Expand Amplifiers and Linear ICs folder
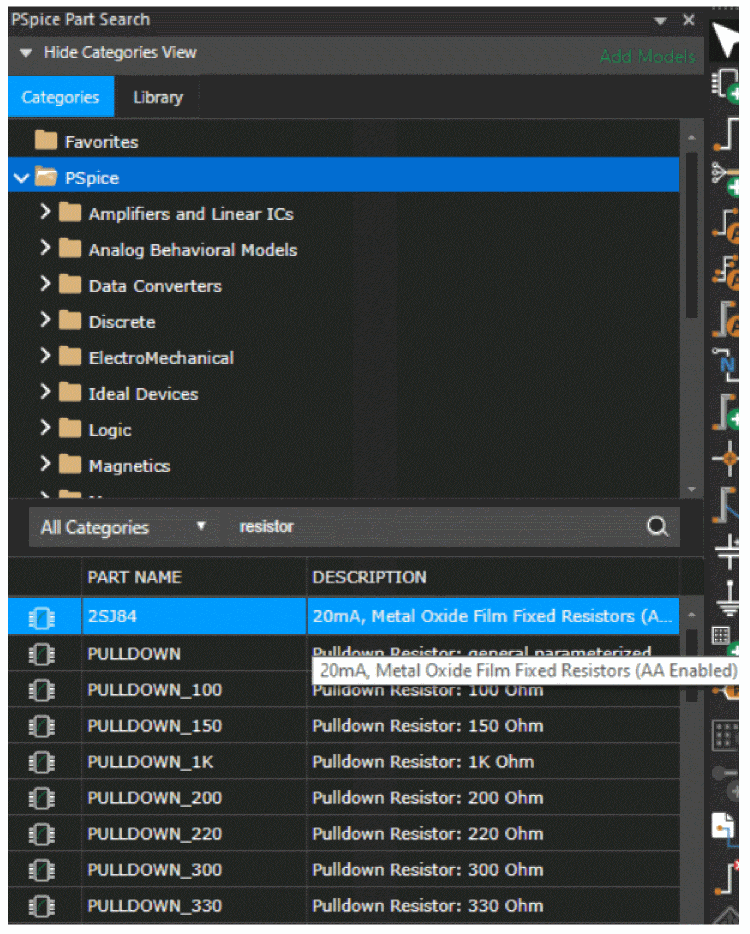The height and width of the screenshot is (934, 750). (45, 211)
